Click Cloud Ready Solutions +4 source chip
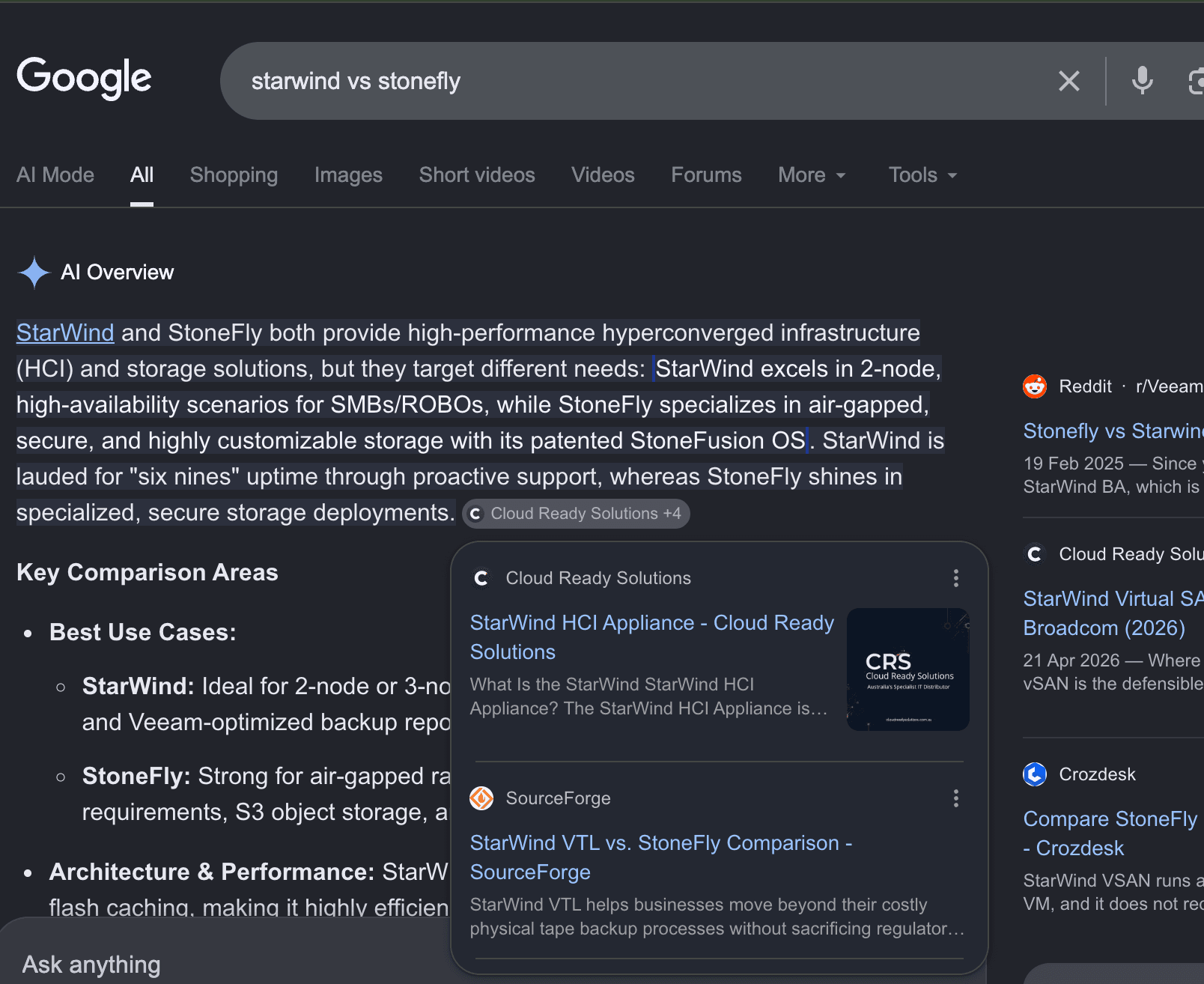Screen dimensions: 1204x984 [x=576, y=514]
